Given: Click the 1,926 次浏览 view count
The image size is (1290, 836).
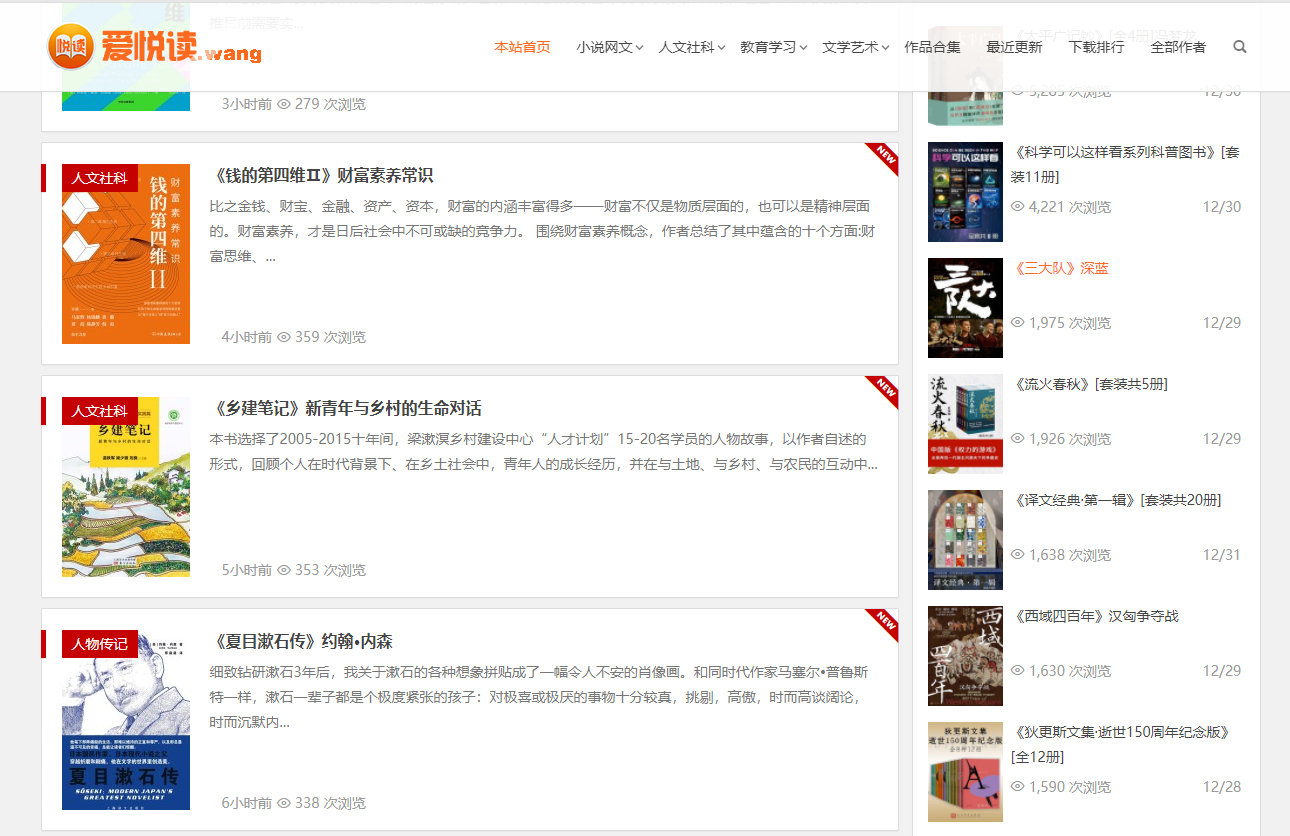Looking at the screenshot, I should point(1070,439).
